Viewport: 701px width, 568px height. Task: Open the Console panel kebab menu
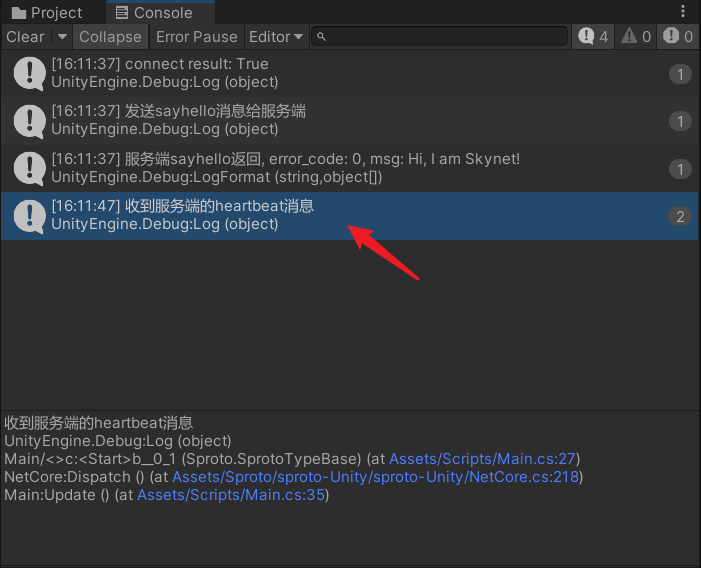tap(683, 12)
